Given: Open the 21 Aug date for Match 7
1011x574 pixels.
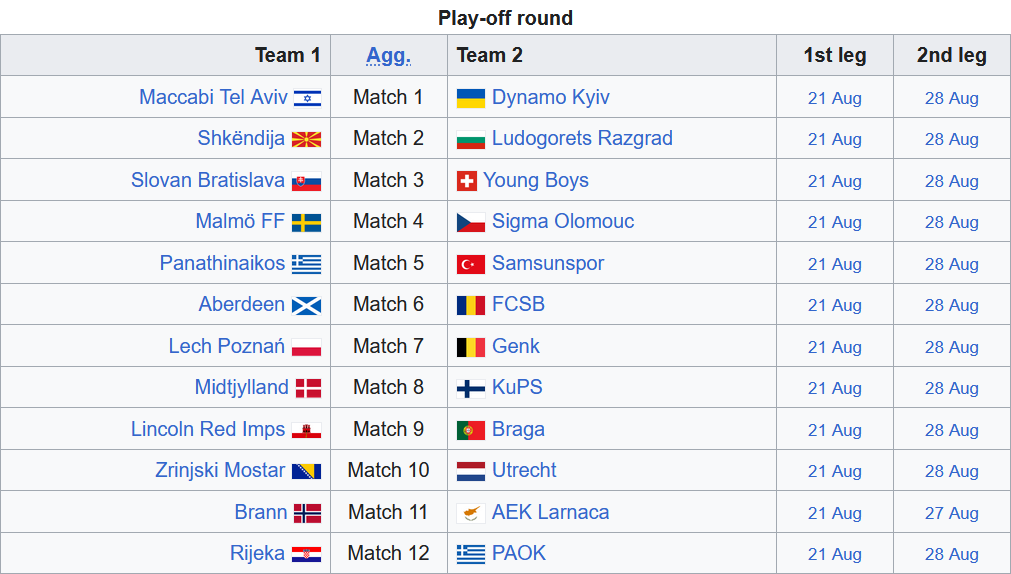Looking at the screenshot, I should 834,348.
